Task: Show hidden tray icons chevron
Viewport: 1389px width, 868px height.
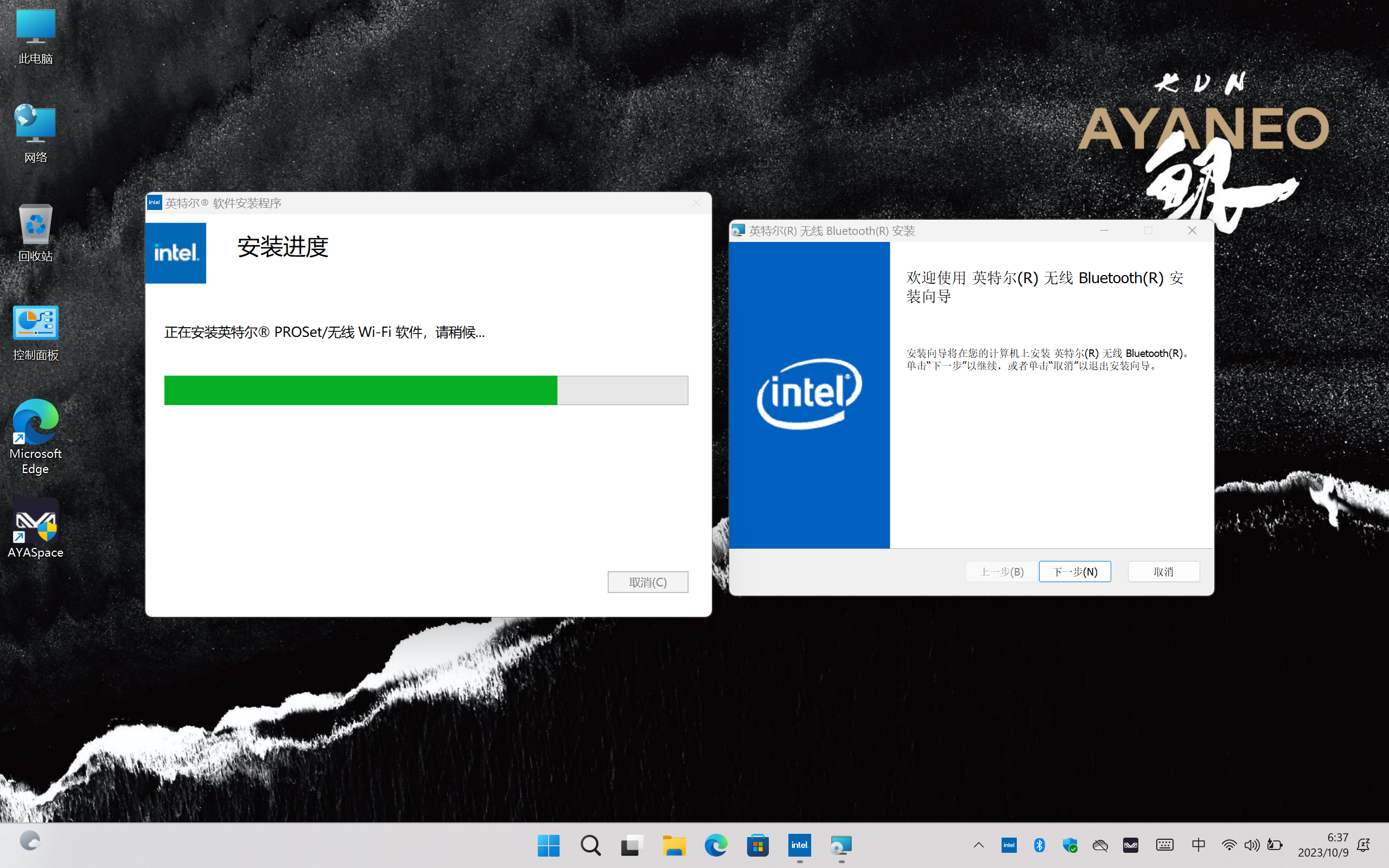Action: tap(979, 845)
